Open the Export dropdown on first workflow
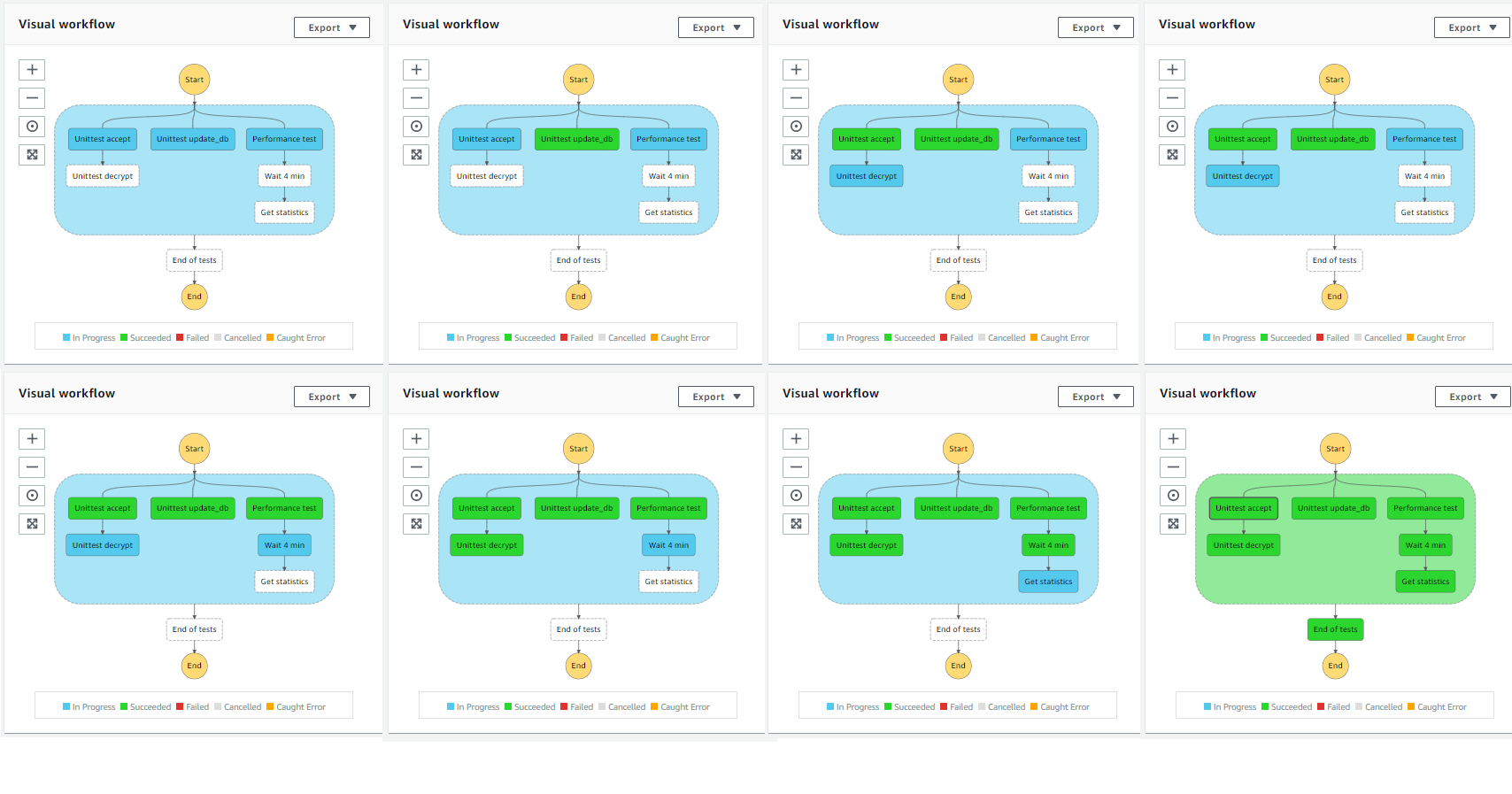The width and height of the screenshot is (1512, 794). [x=332, y=27]
